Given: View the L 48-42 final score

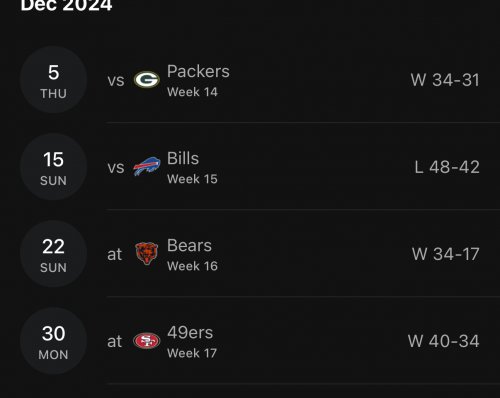Looking at the screenshot, I should tap(447, 167).
